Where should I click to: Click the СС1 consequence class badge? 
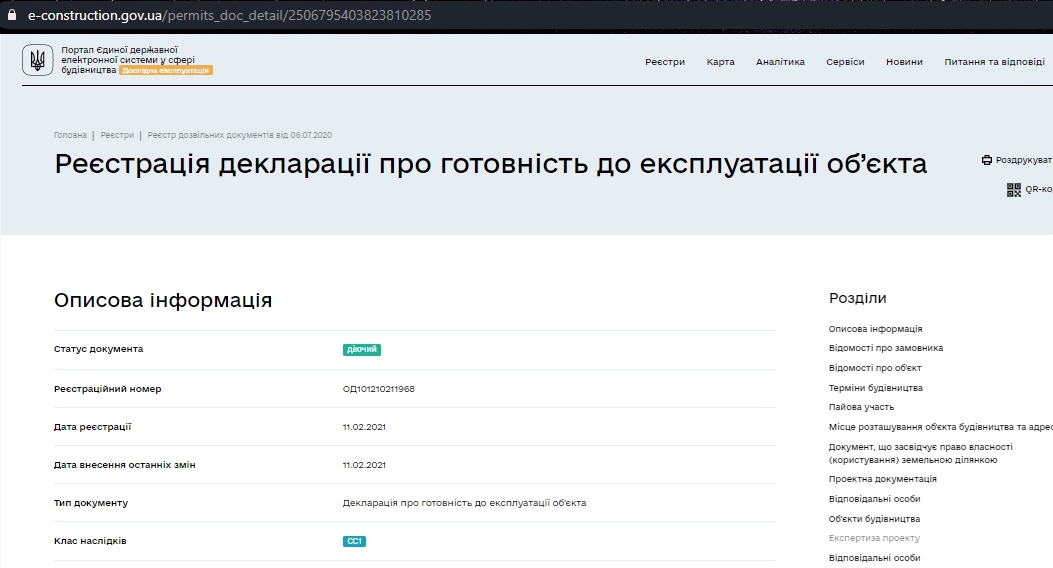tap(354, 541)
